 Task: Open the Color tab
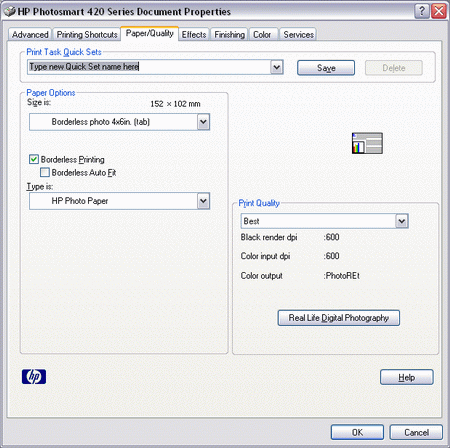(262, 35)
